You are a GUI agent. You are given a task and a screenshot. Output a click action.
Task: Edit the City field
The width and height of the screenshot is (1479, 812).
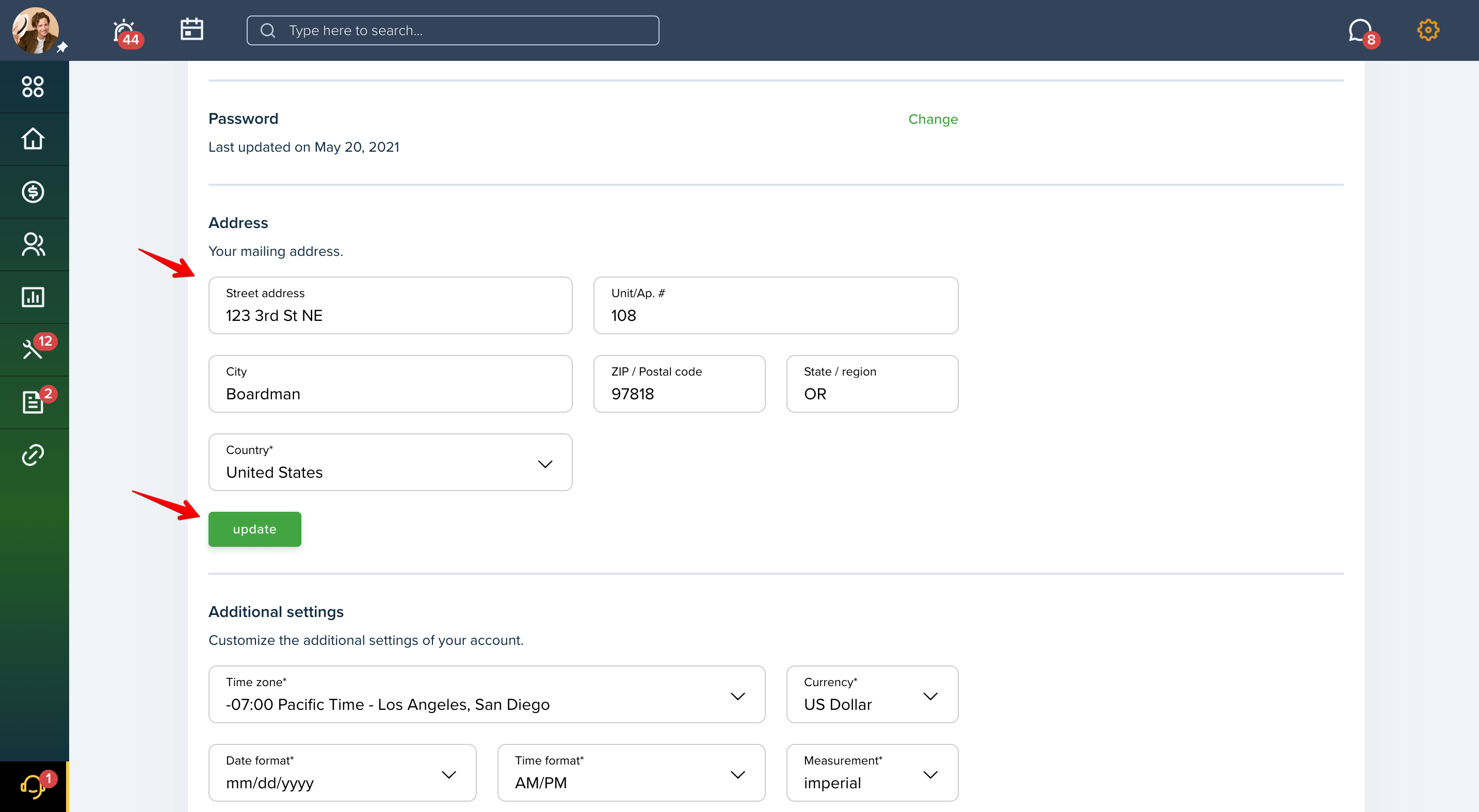click(x=391, y=384)
